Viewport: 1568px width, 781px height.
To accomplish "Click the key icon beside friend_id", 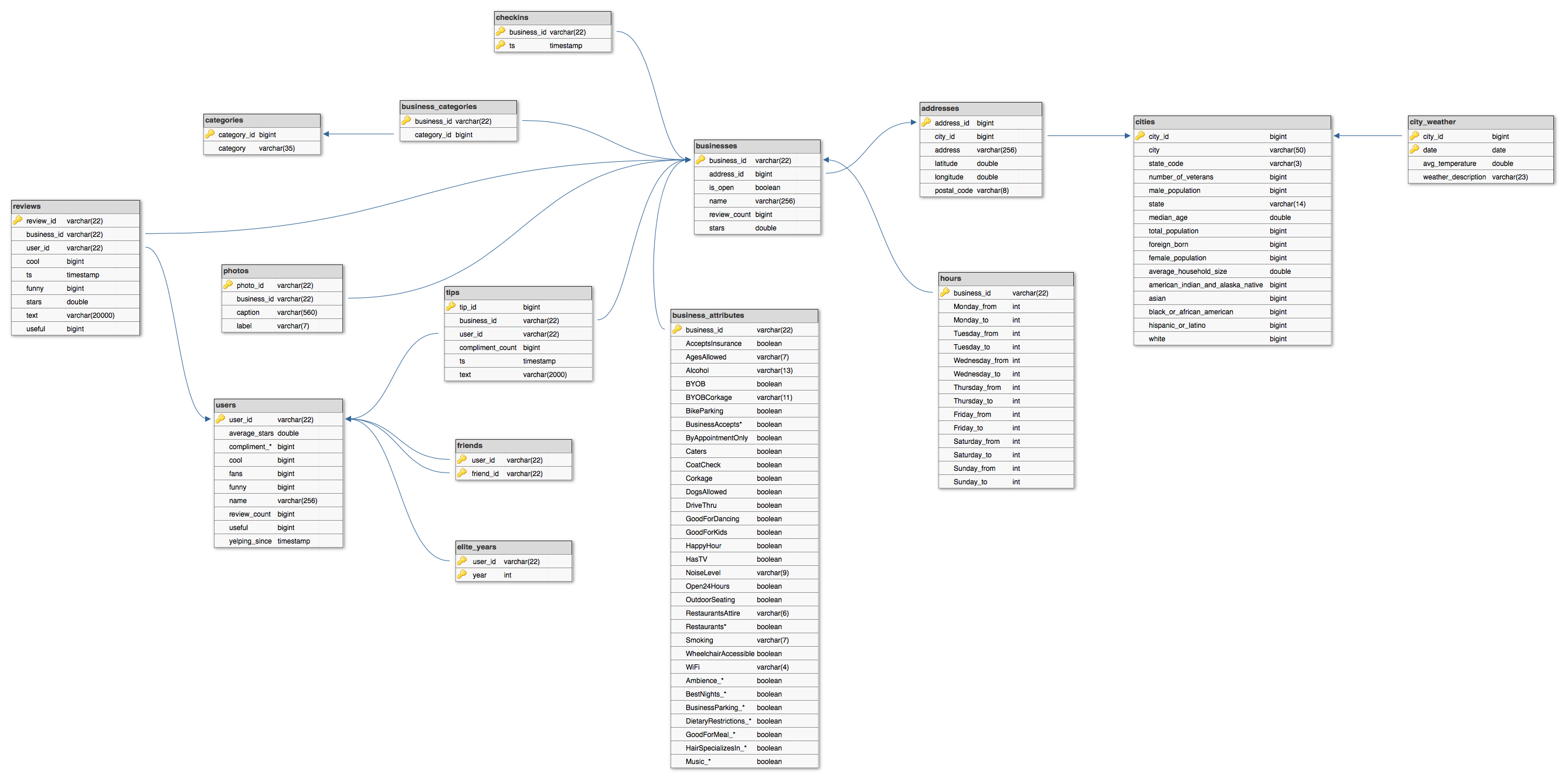I will (x=462, y=473).
